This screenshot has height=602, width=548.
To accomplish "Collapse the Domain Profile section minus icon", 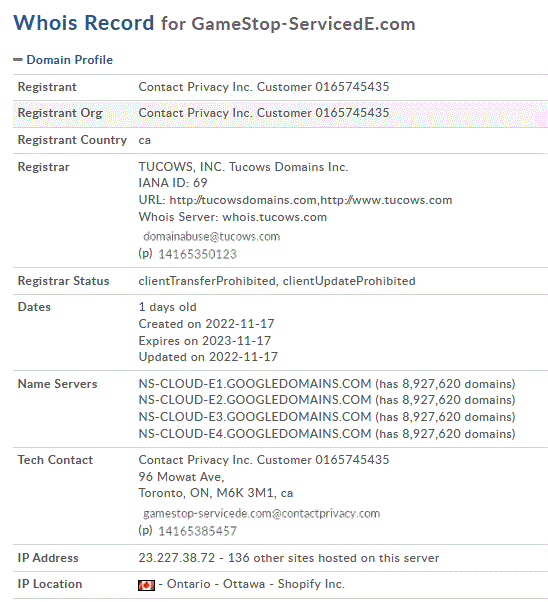I will (18, 60).
